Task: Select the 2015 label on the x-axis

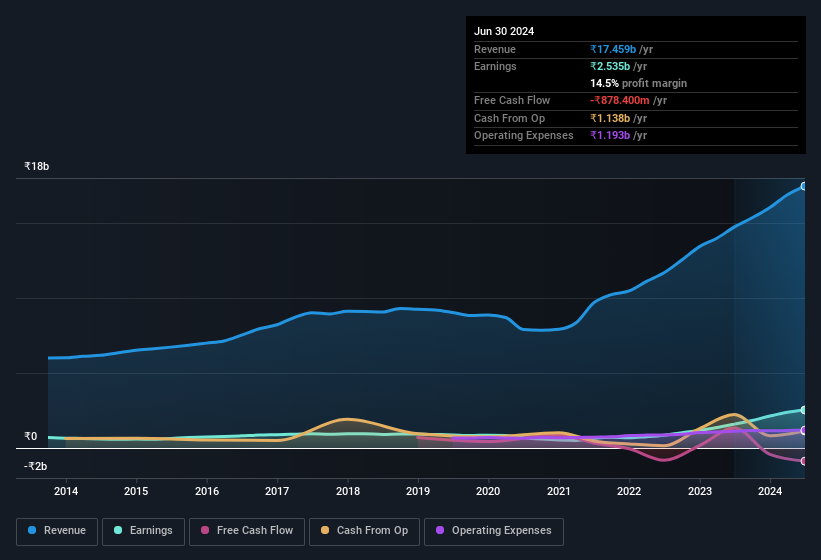Action: pos(136,491)
